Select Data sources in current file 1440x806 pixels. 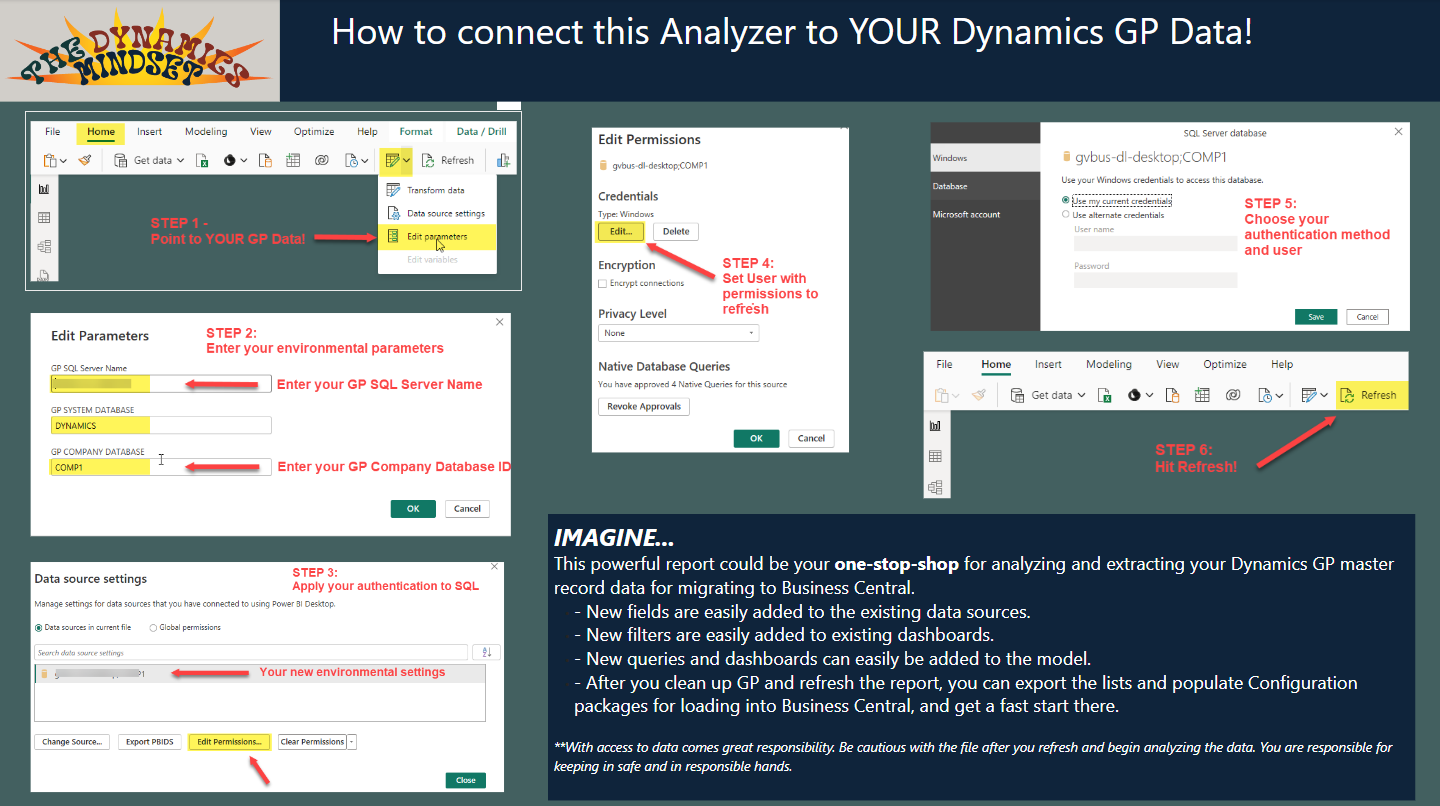(x=39, y=627)
